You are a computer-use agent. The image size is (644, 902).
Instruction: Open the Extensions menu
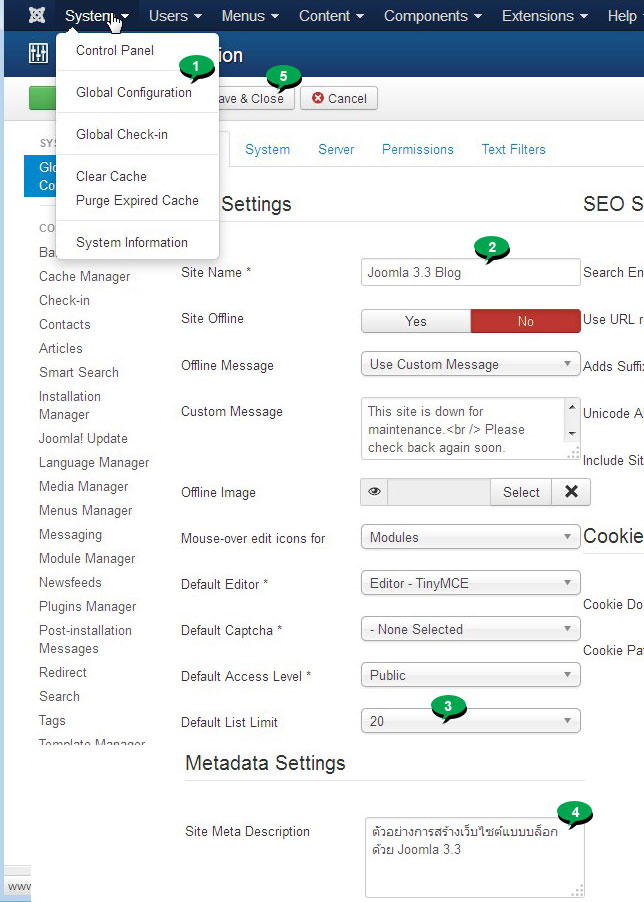click(545, 16)
